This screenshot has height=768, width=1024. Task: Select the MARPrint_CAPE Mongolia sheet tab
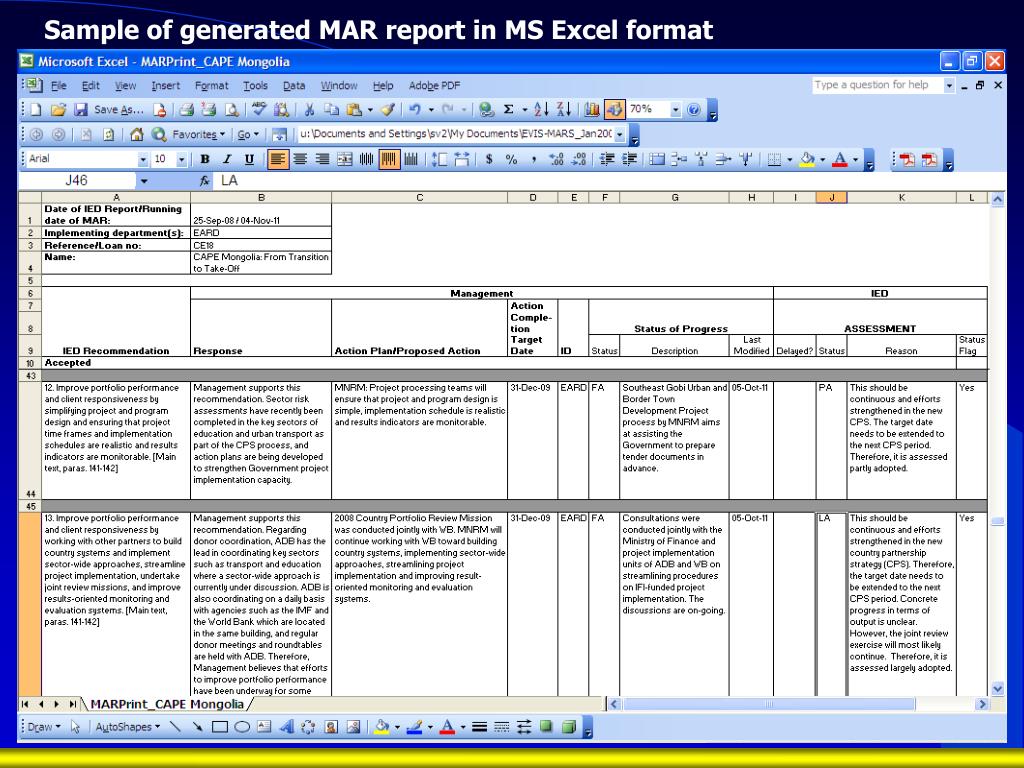tap(167, 704)
